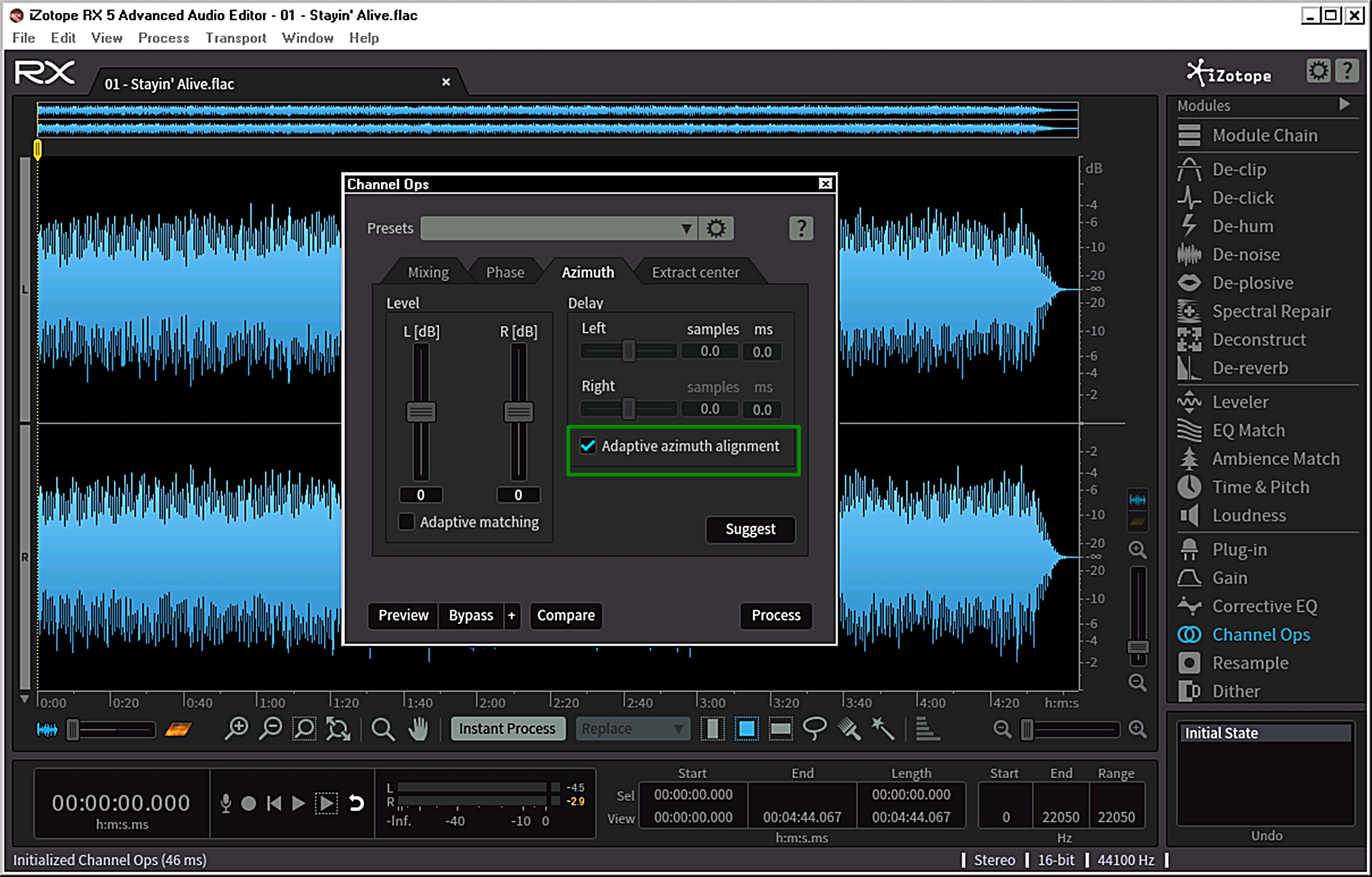Open preset manager gear in Channel Ops
The height and width of the screenshot is (877, 1372).
(x=716, y=229)
